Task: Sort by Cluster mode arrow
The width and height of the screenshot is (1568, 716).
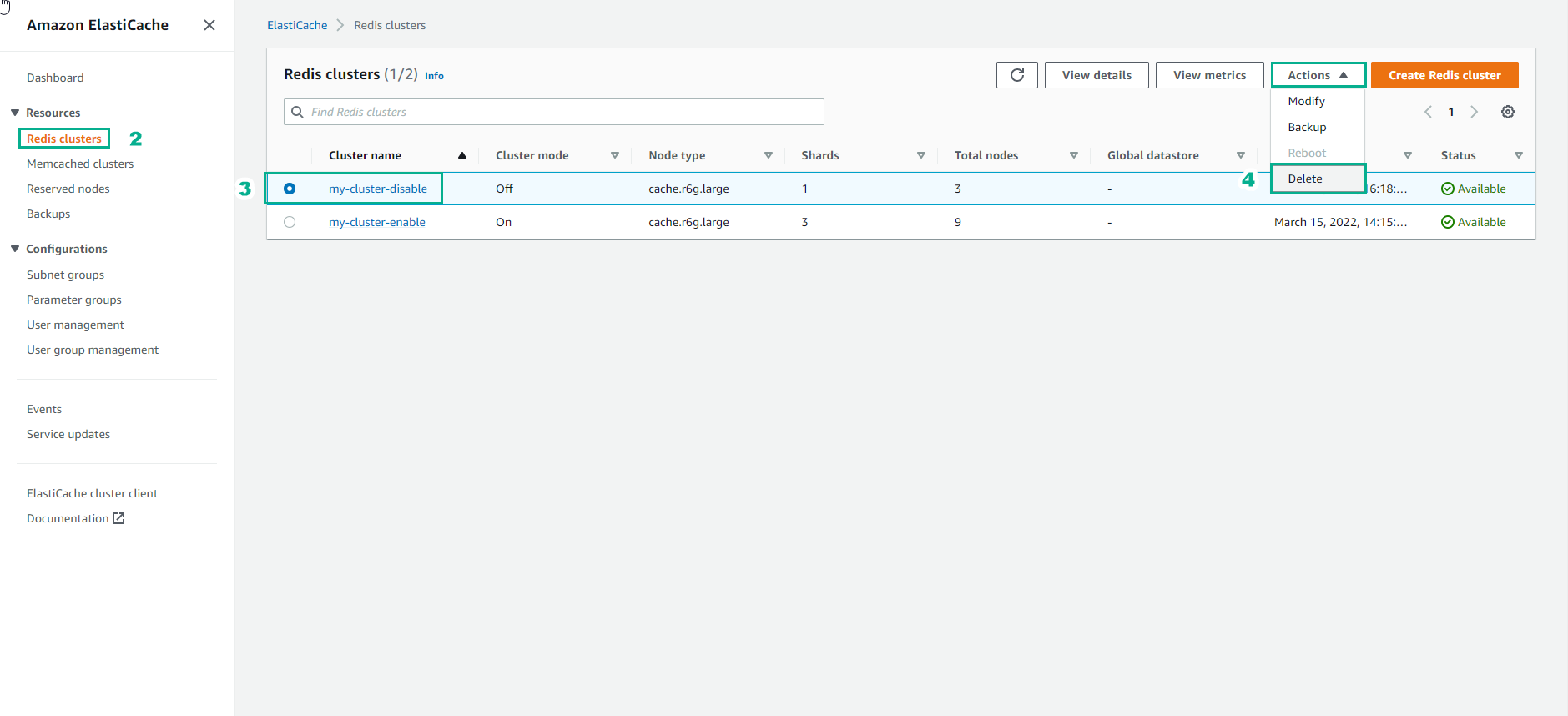Action: pos(615,155)
